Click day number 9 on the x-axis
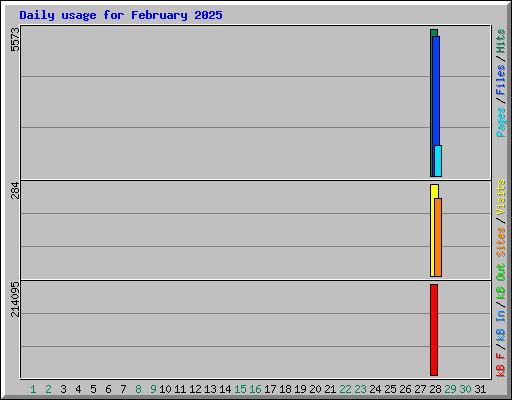Viewport: 512px width, 400px height. (x=153, y=389)
